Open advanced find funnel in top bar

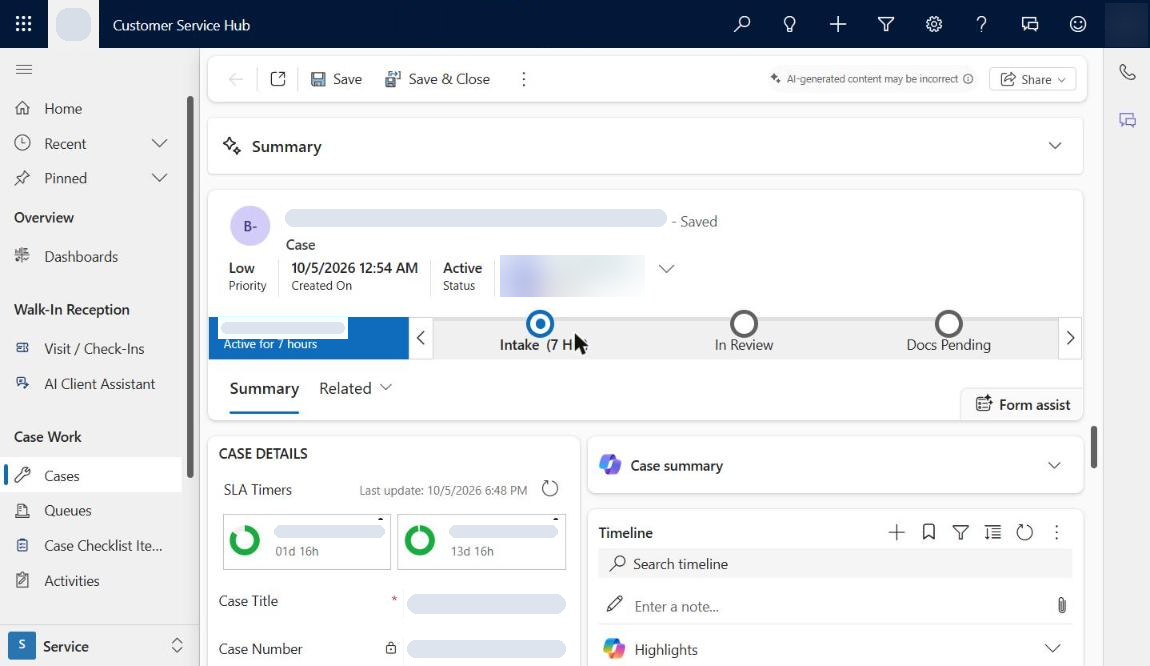coord(886,24)
